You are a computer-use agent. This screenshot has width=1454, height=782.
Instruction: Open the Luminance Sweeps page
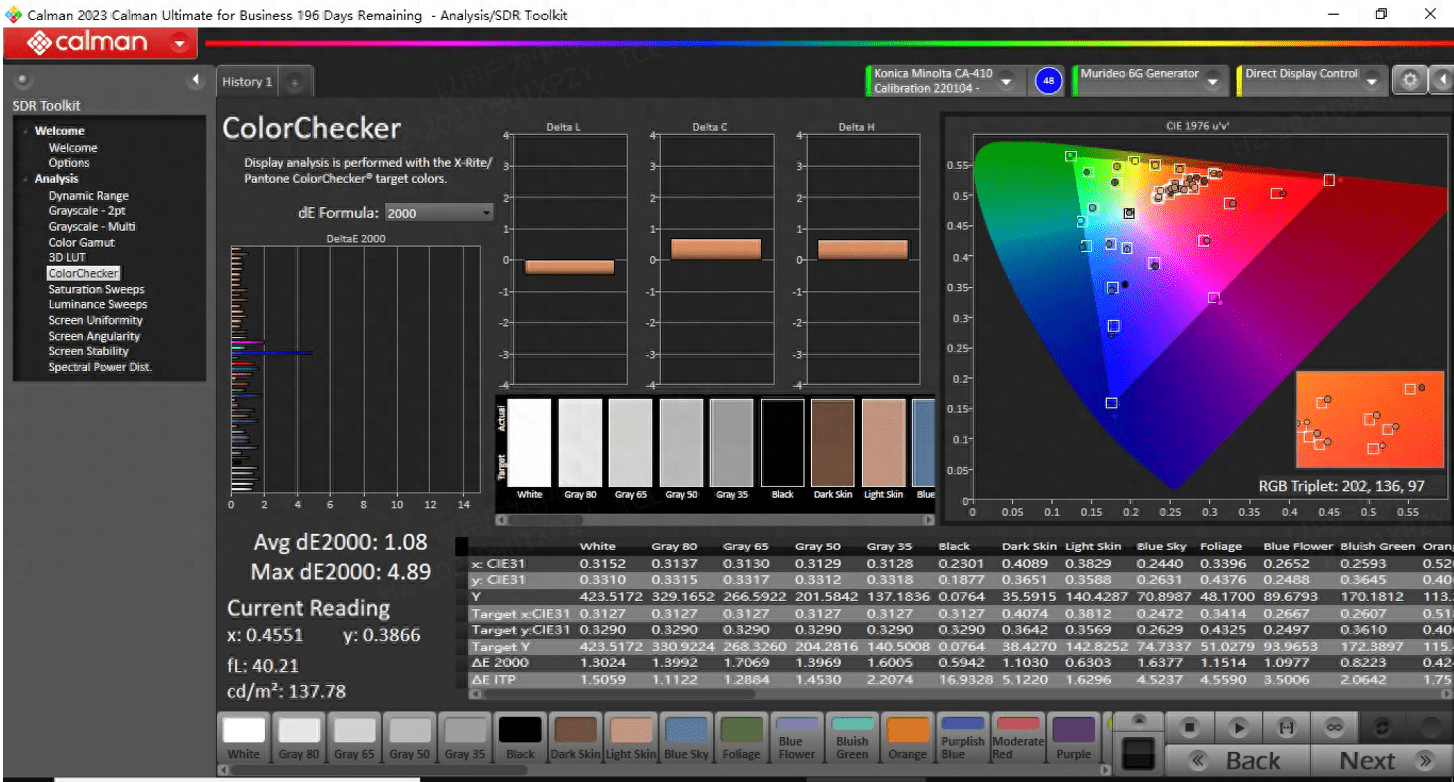(98, 304)
